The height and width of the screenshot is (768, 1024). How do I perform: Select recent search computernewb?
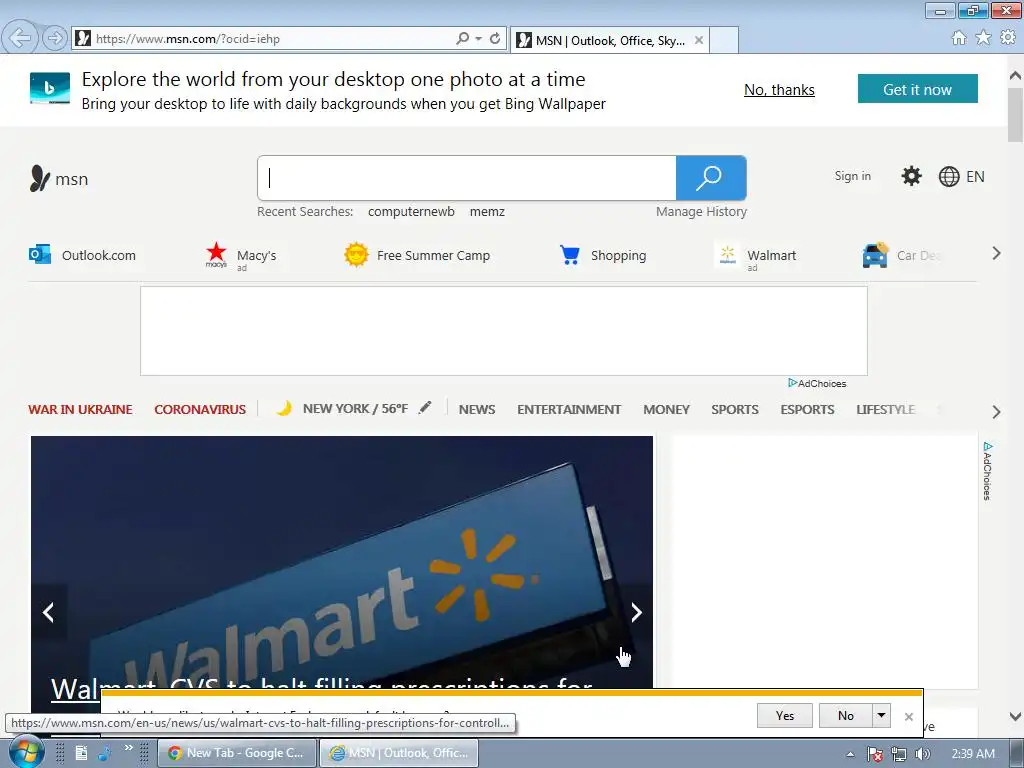pyautogui.click(x=411, y=212)
